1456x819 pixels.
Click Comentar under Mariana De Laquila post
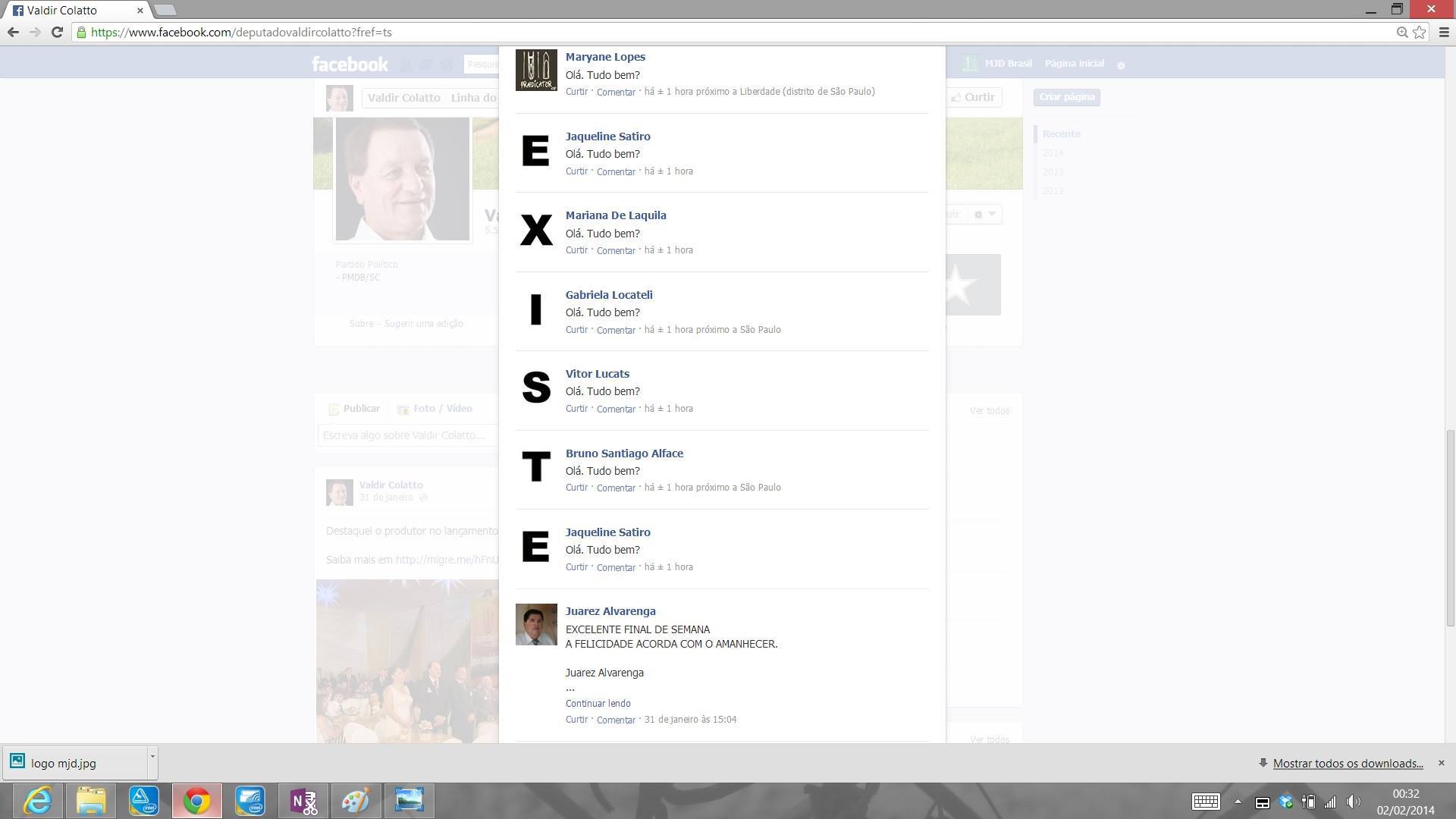616,251
